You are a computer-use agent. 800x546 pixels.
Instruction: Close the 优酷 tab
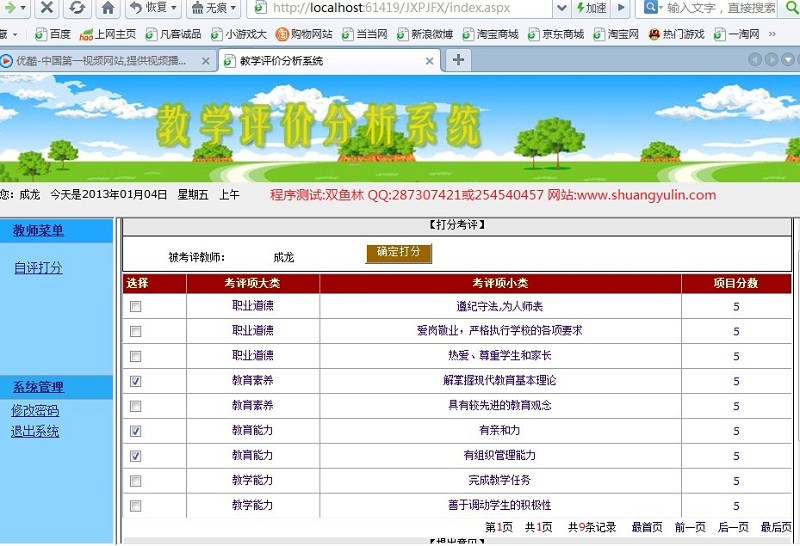click(x=205, y=61)
